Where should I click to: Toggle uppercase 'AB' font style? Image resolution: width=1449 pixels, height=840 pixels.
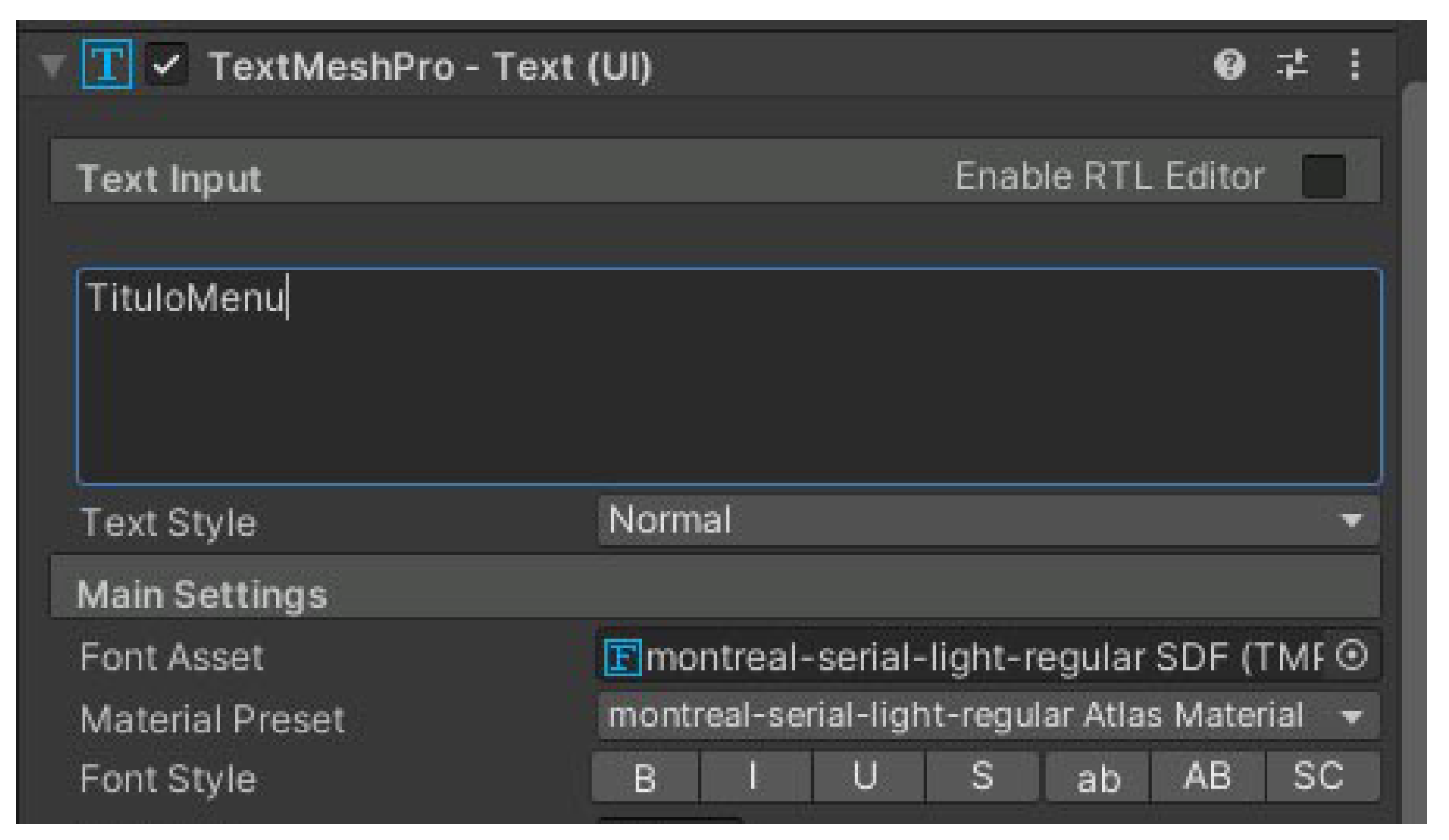click(x=1208, y=777)
